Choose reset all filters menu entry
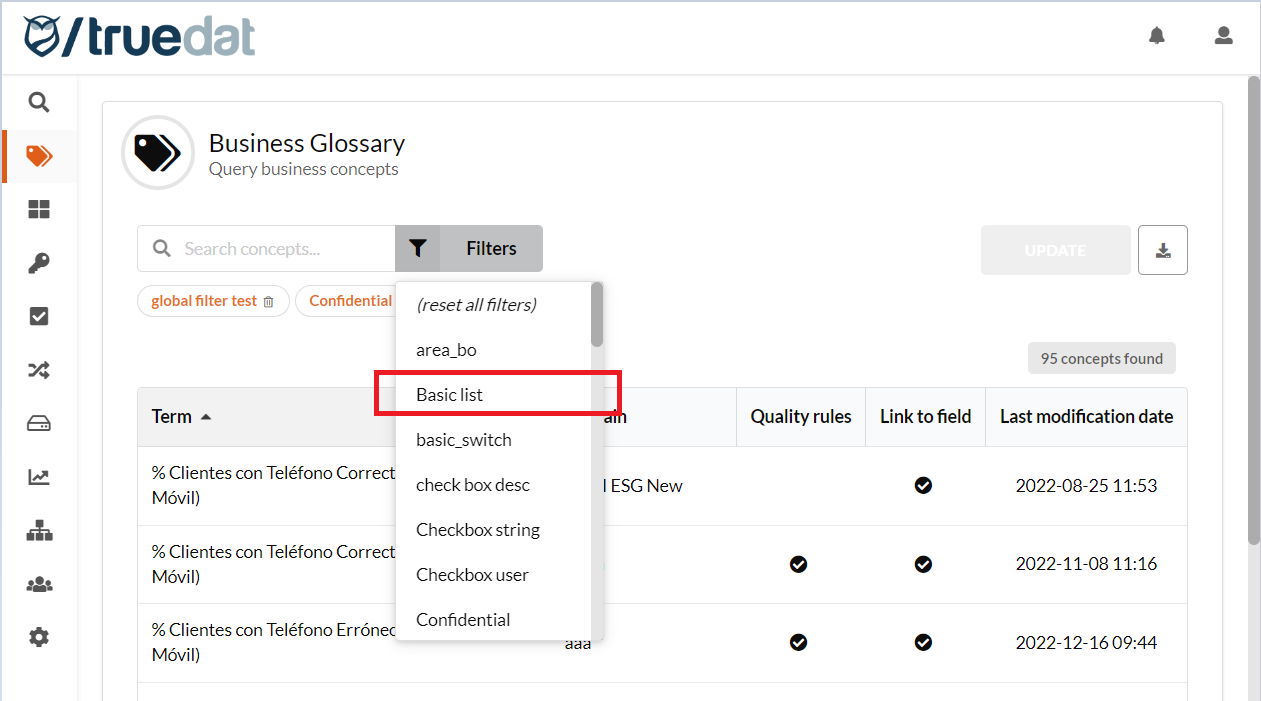1261x701 pixels. coord(476,305)
